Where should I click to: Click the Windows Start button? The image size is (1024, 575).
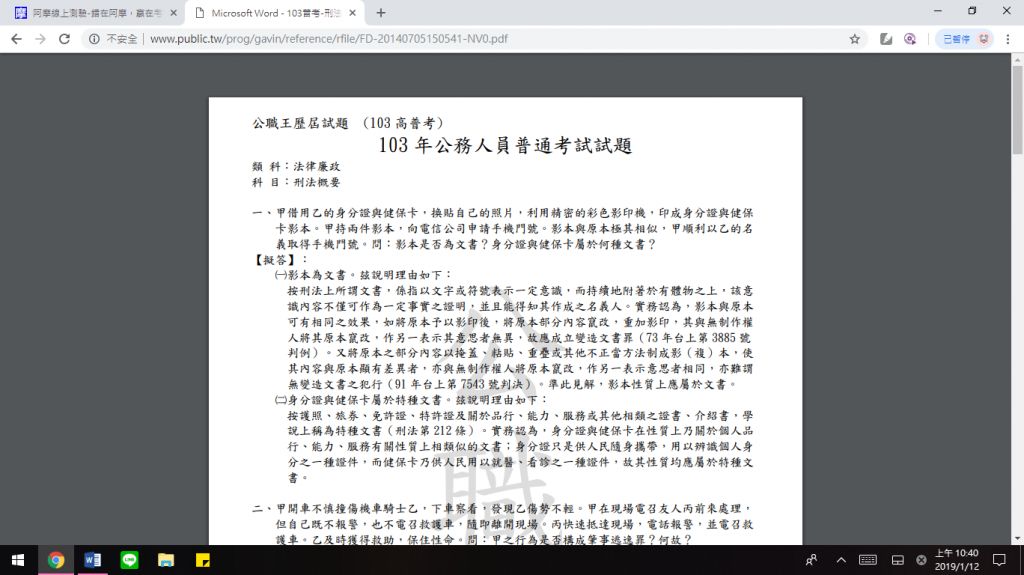pos(18,560)
